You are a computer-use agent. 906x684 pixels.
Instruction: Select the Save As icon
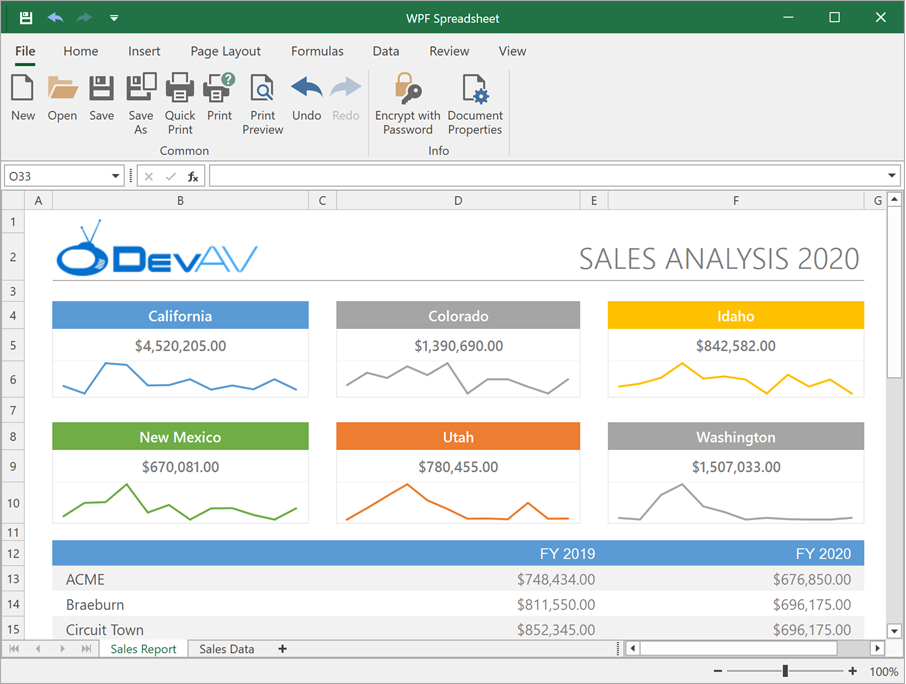tap(140, 95)
